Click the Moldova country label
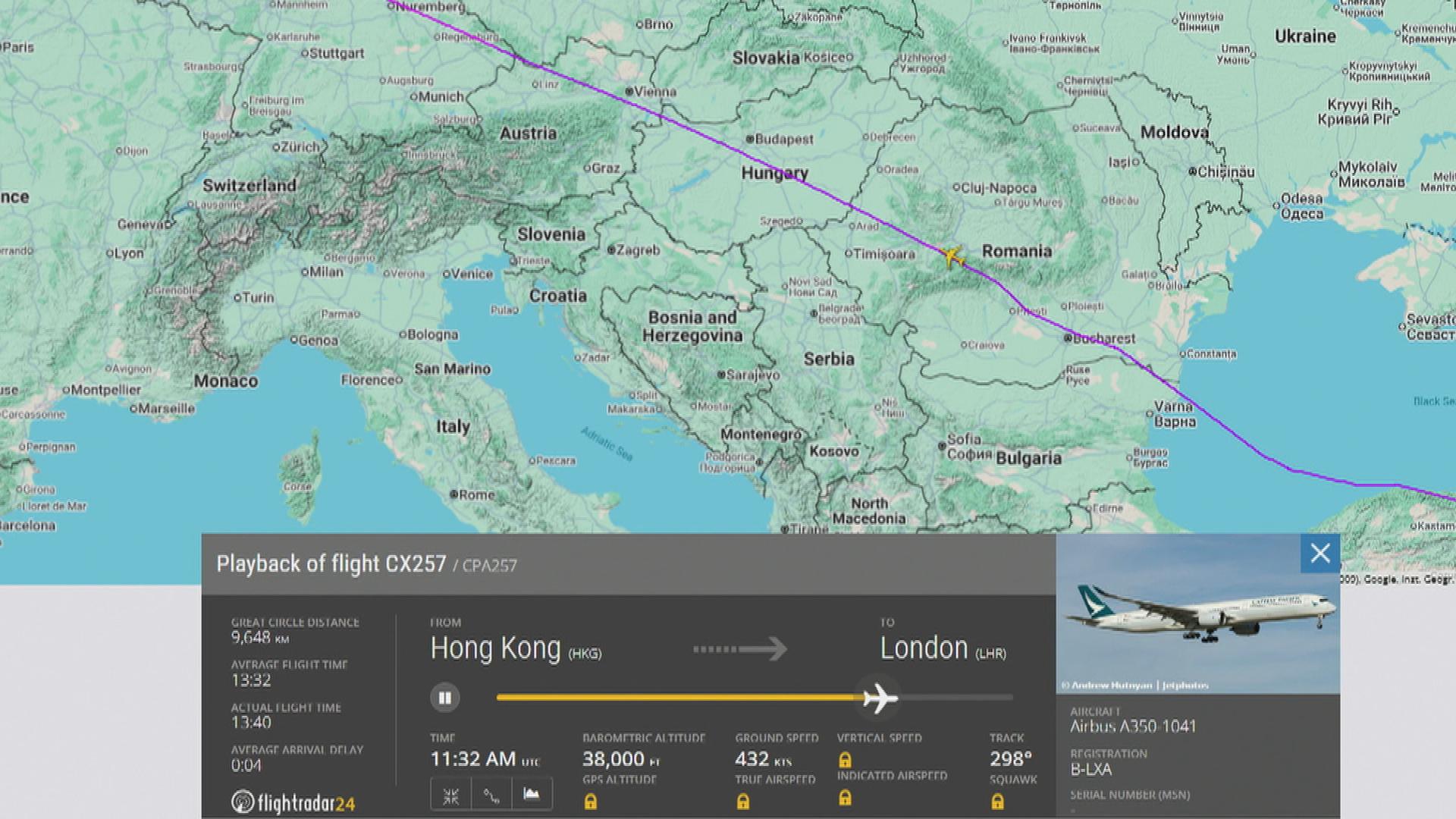Image resolution: width=1456 pixels, height=819 pixels. click(x=1174, y=132)
